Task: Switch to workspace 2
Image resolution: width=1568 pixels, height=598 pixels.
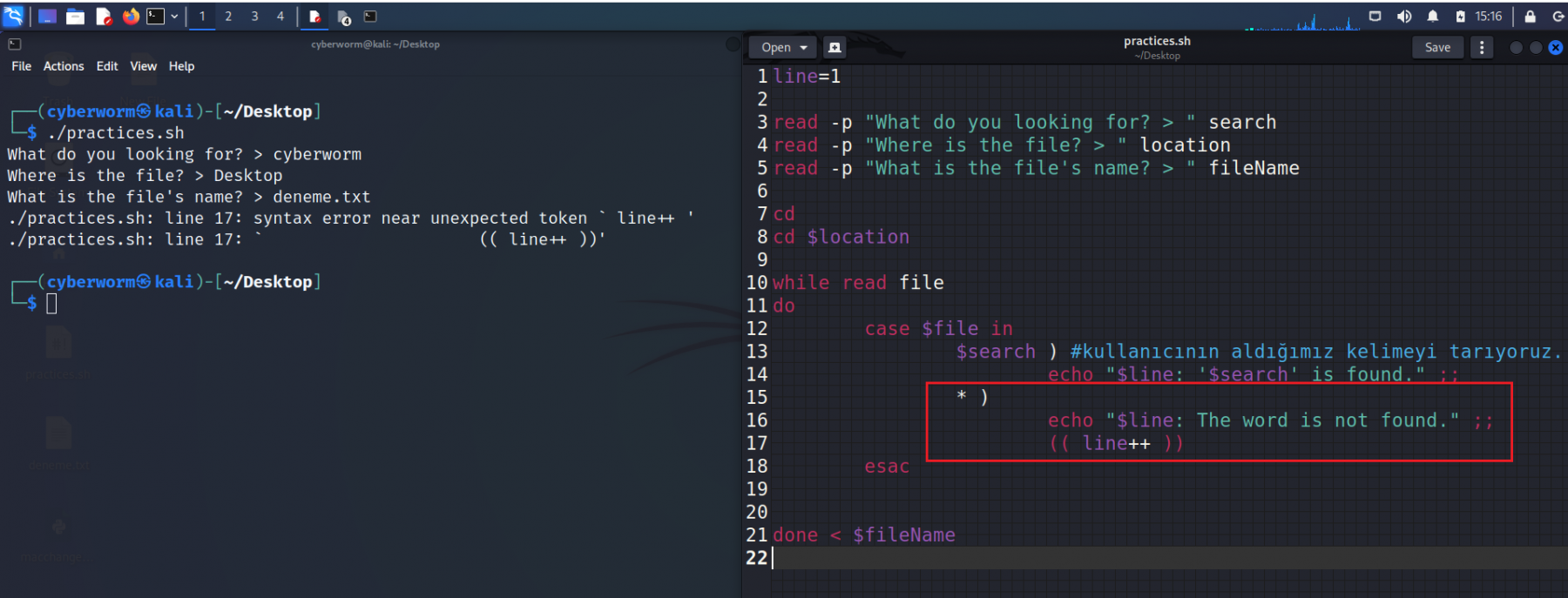Action: pos(228,16)
